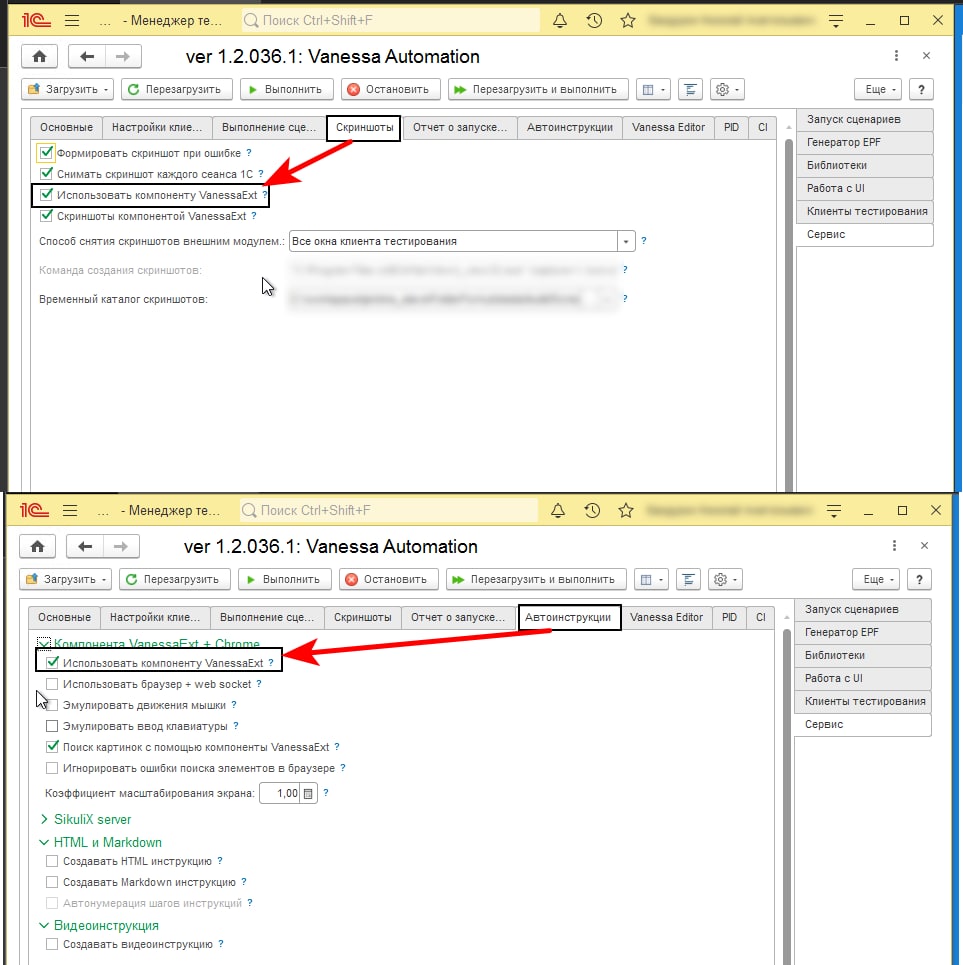Open table layout dropdown in bottom window
963x965 pixels.
[651, 579]
